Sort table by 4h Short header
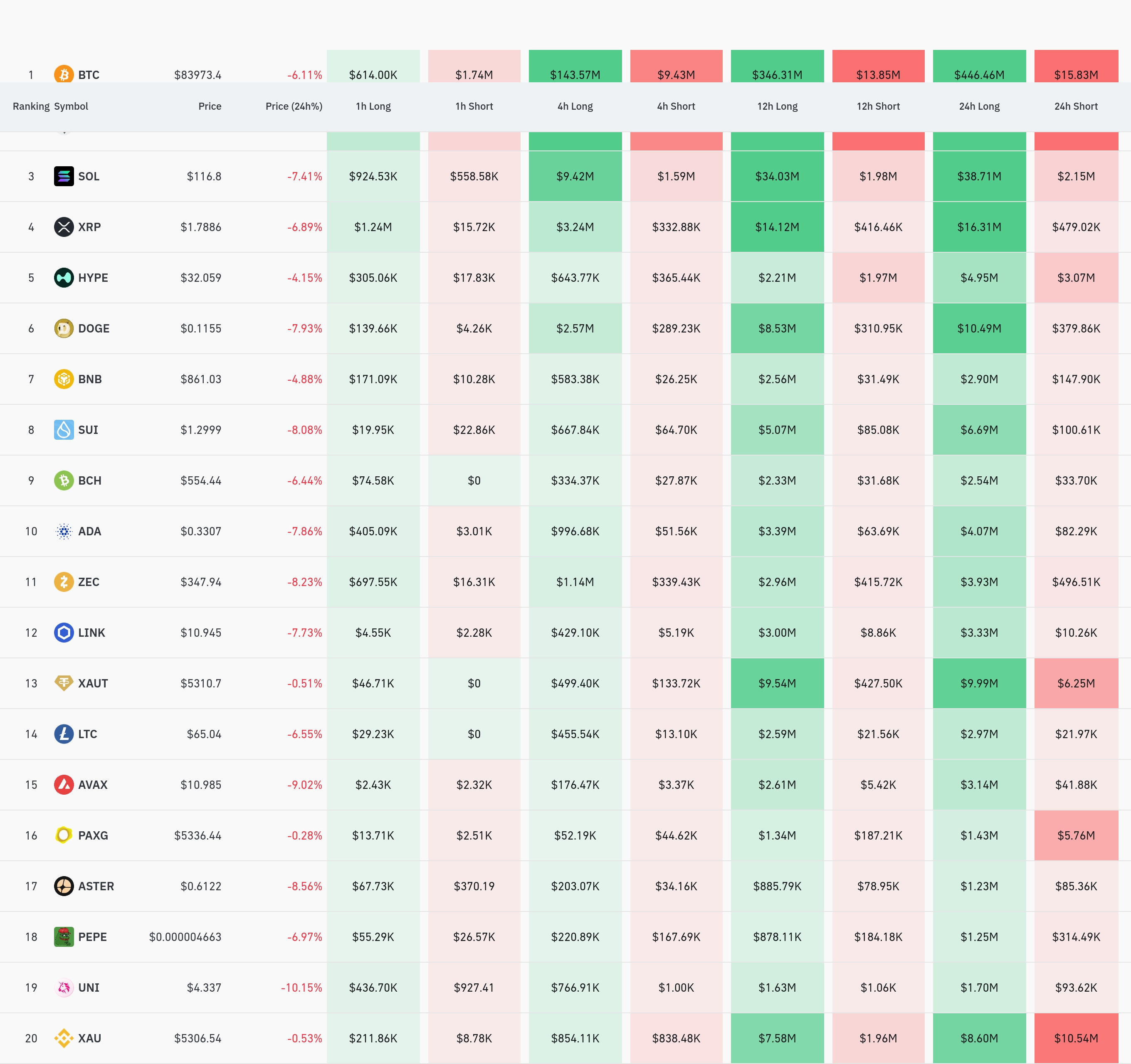 [x=676, y=106]
